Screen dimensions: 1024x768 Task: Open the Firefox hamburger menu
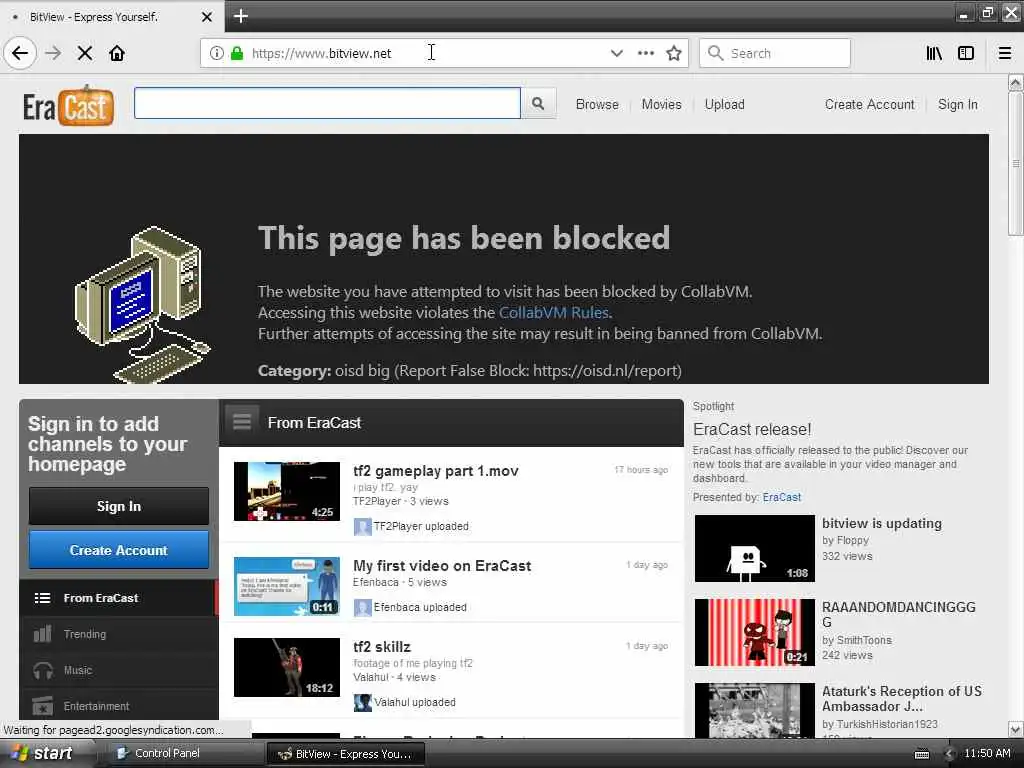[1005, 53]
